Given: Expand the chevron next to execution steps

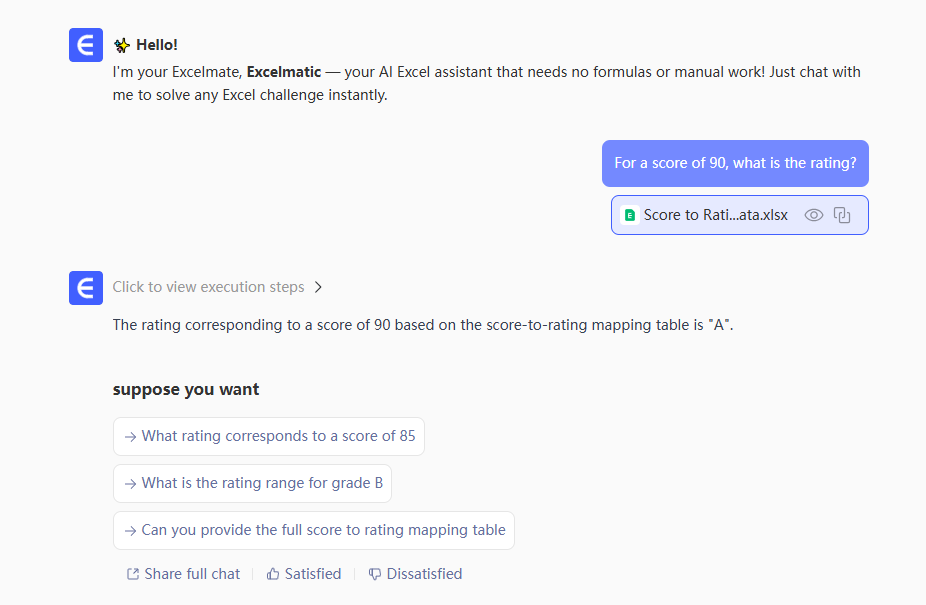Looking at the screenshot, I should click(x=318, y=287).
